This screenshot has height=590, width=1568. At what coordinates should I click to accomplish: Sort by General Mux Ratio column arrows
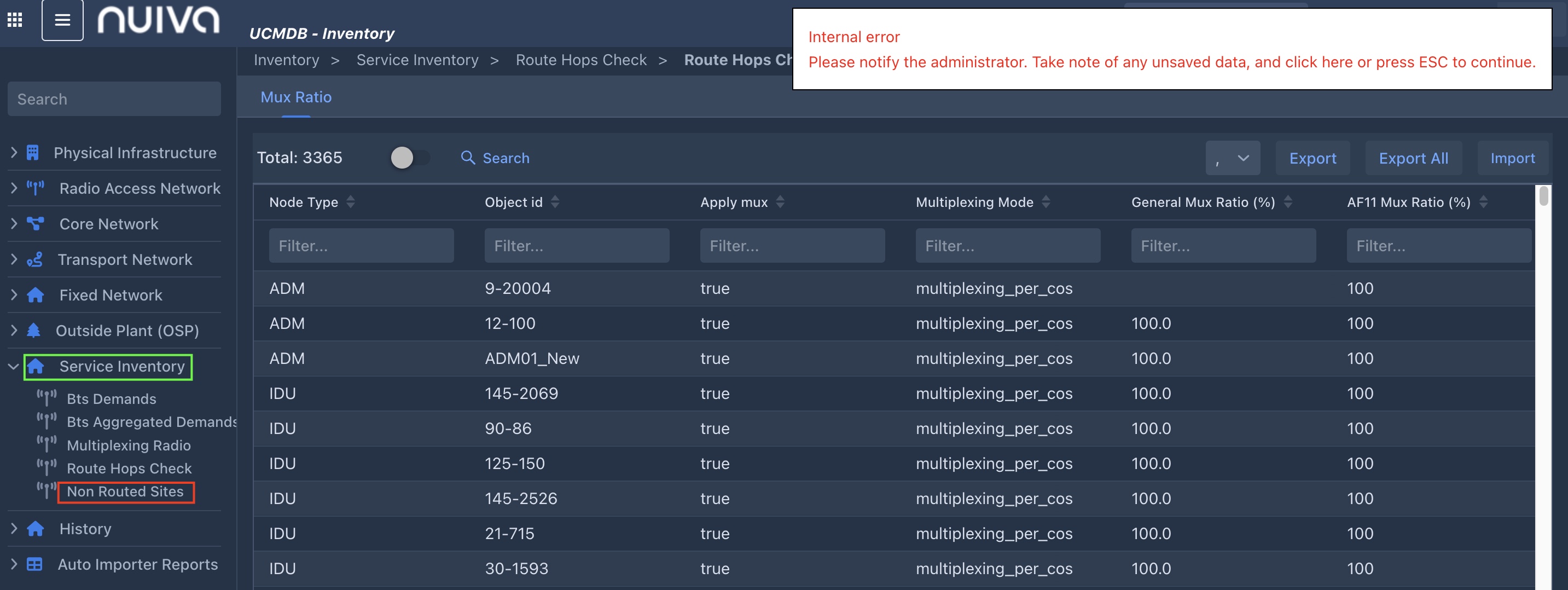click(1287, 202)
